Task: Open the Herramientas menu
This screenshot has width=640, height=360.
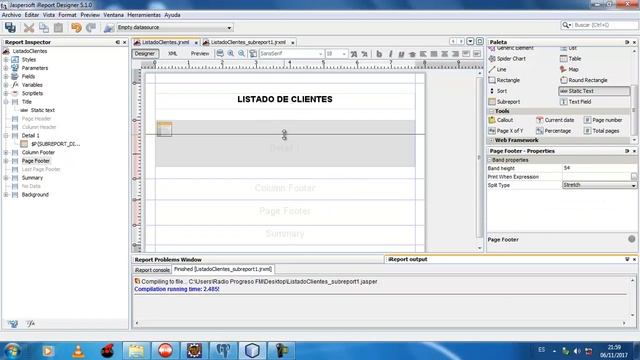Action: point(144,15)
